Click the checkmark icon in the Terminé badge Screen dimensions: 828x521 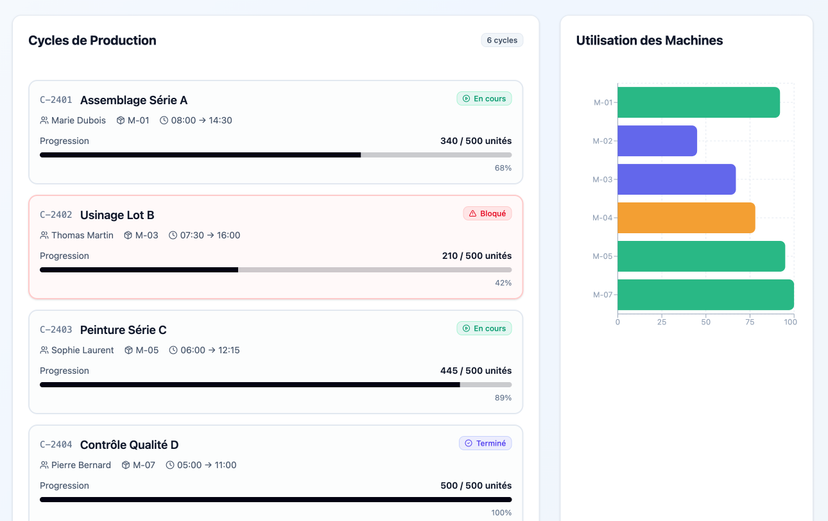click(x=468, y=444)
